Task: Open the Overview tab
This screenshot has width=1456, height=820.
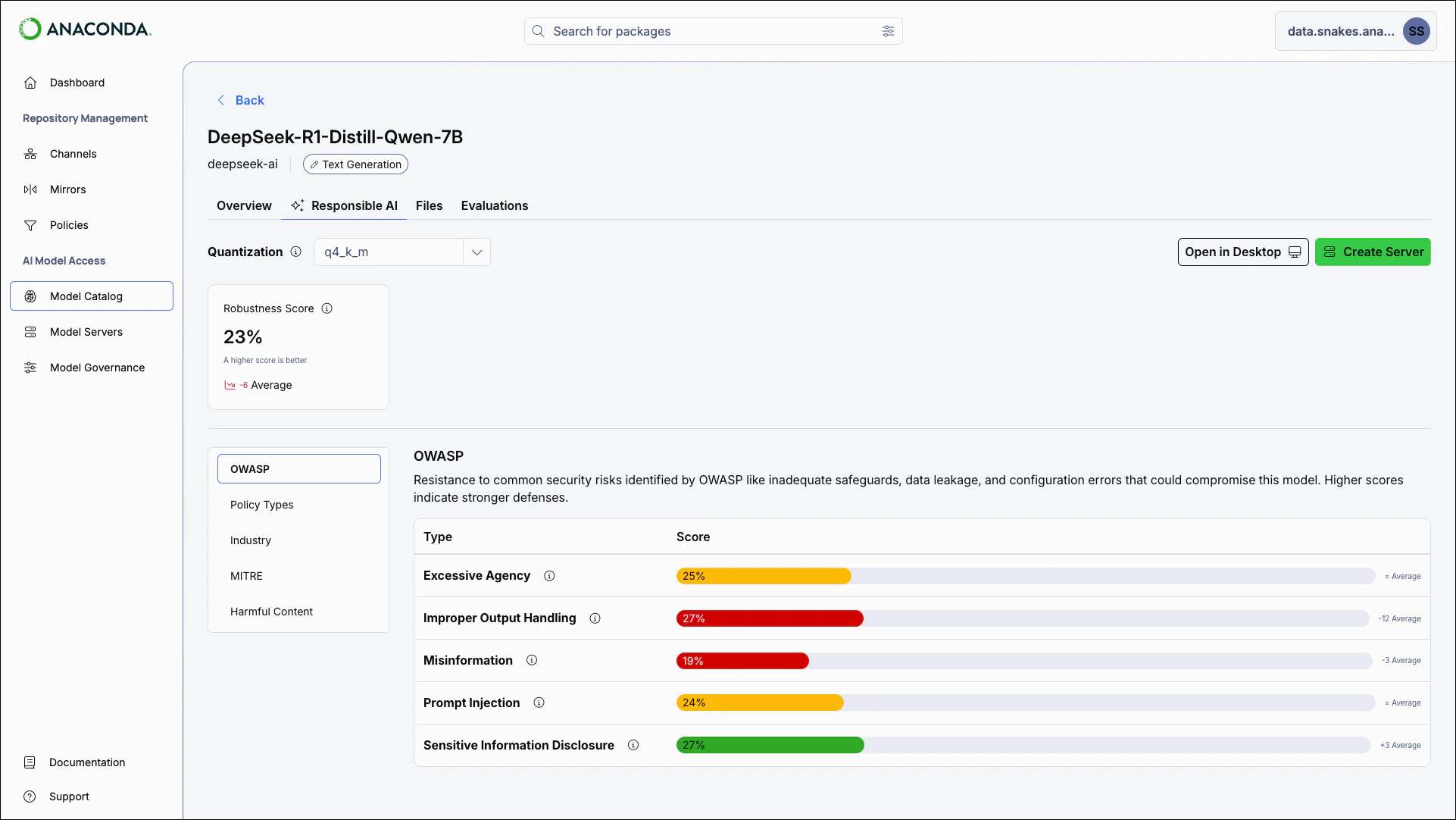Action: (243, 205)
